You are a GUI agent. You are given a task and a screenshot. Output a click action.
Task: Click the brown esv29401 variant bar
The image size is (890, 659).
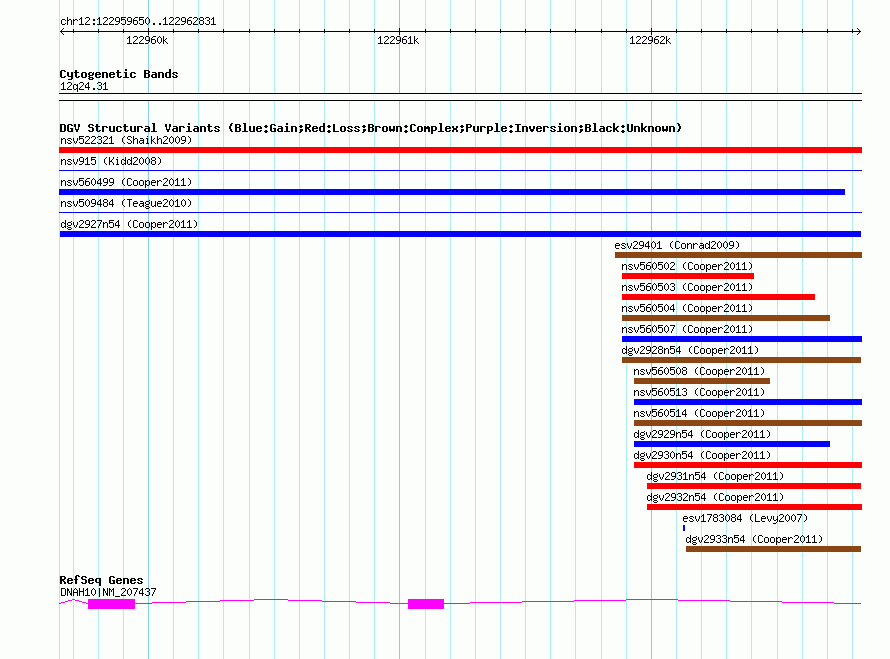pos(738,255)
